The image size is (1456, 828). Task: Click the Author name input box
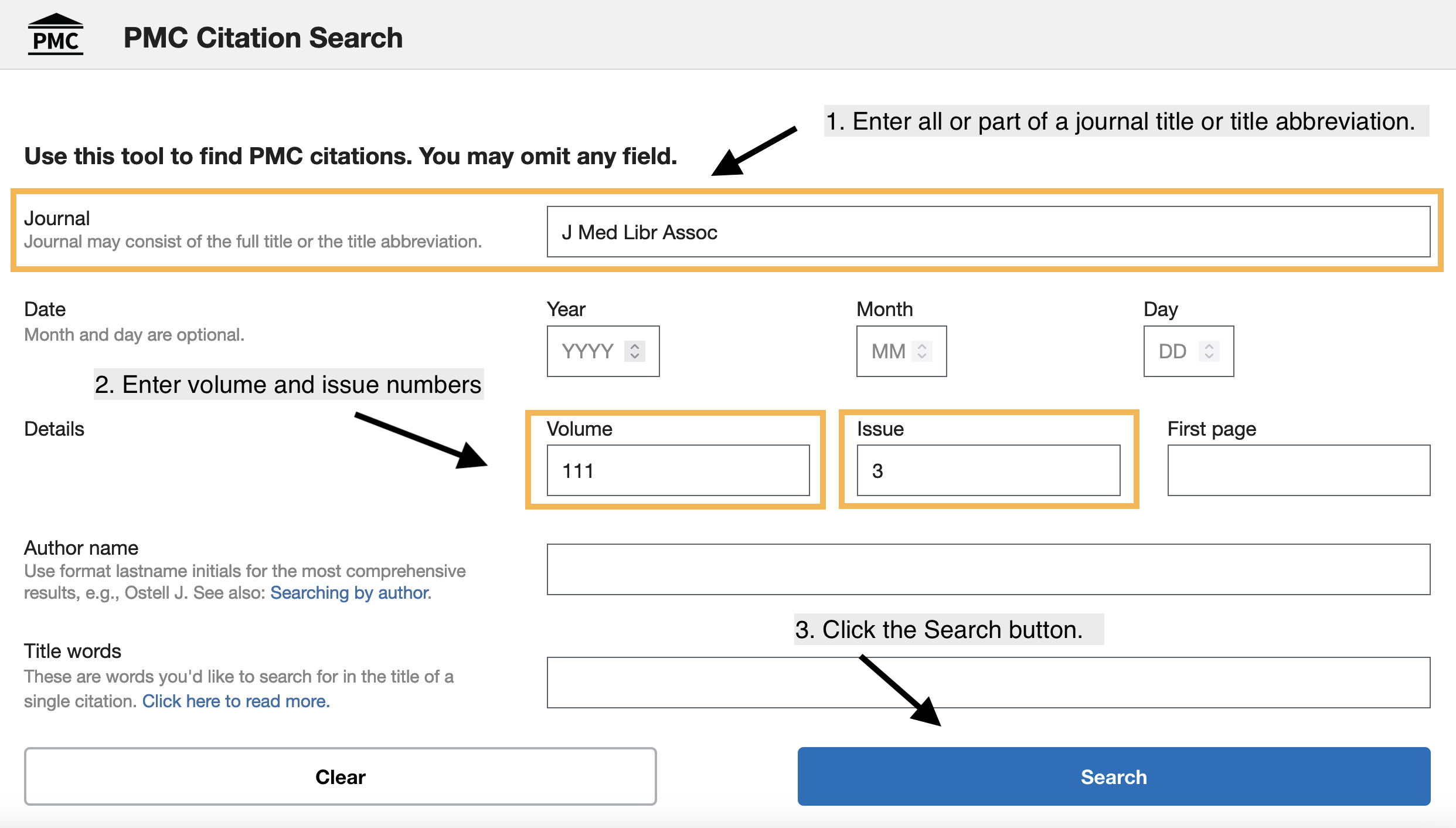(988, 569)
